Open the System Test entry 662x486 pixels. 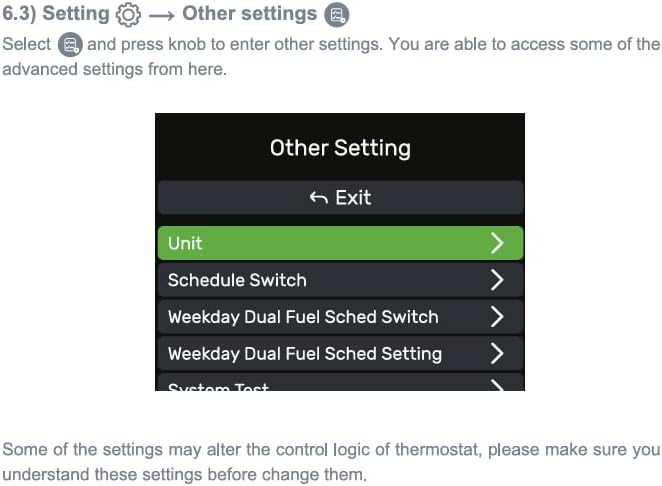[x=340, y=382]
